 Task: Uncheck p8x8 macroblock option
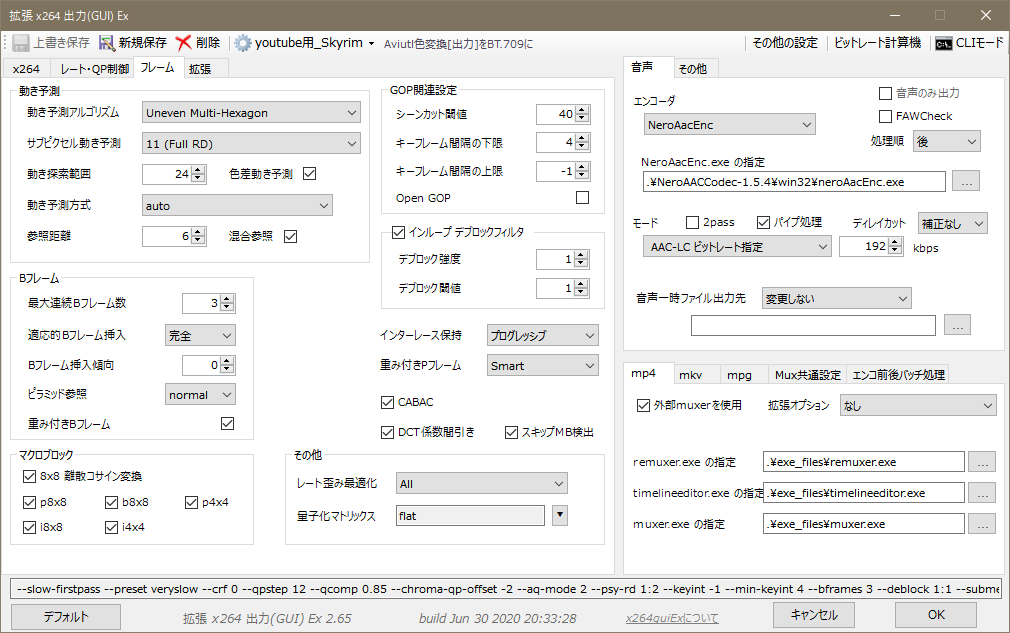29,502
